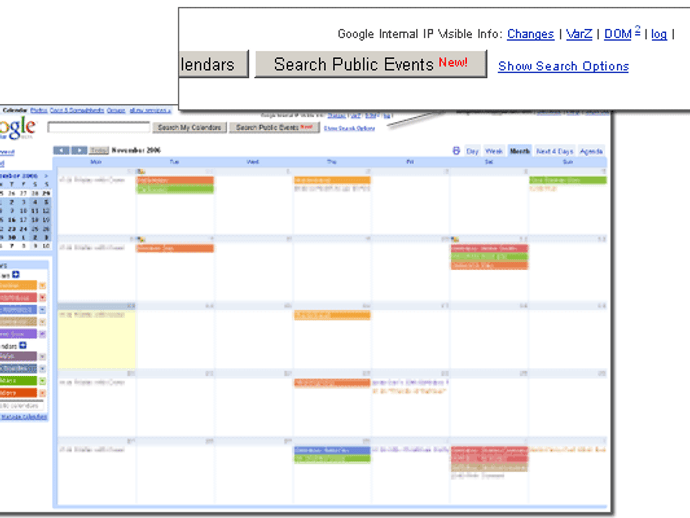Screen dimensions: 690x518
Task: Toggle the blue calendar in My Calendars
Action: pyautogui.click(x=18, y=310)
